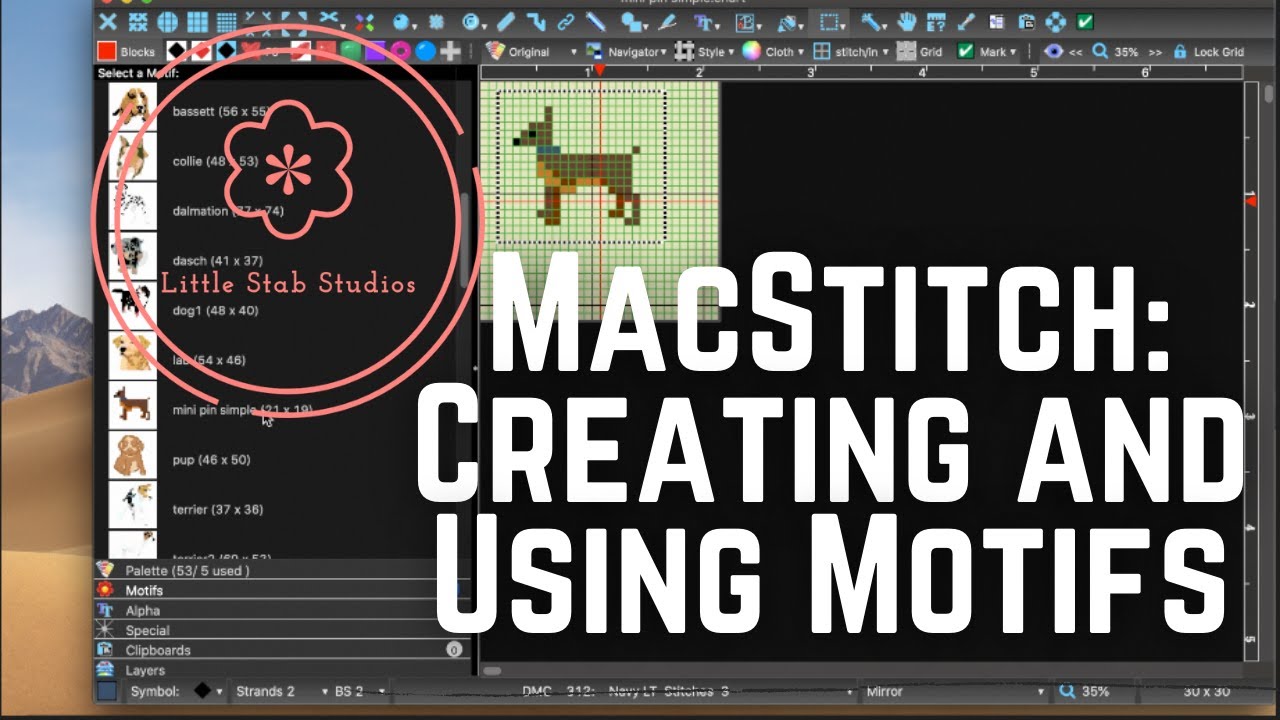Screen dimensions: 1280x720
Task: Select the multicolor X stitch tool
Action: (x=364, y=22)
